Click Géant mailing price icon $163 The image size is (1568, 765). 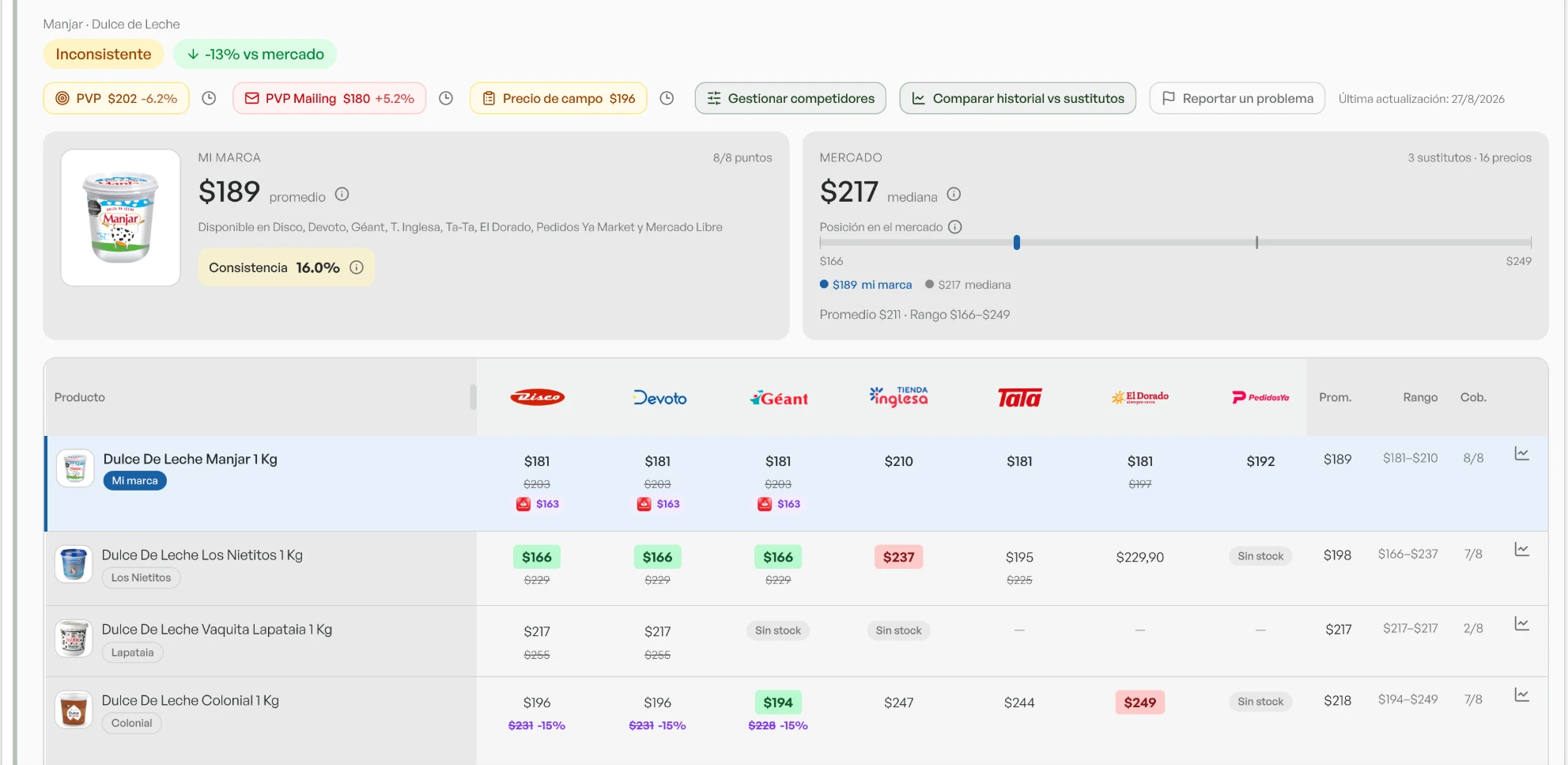(x=765, y=504)
